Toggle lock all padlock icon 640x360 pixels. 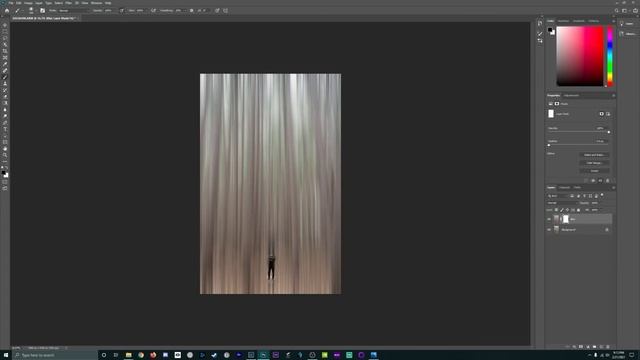point(578,210)
